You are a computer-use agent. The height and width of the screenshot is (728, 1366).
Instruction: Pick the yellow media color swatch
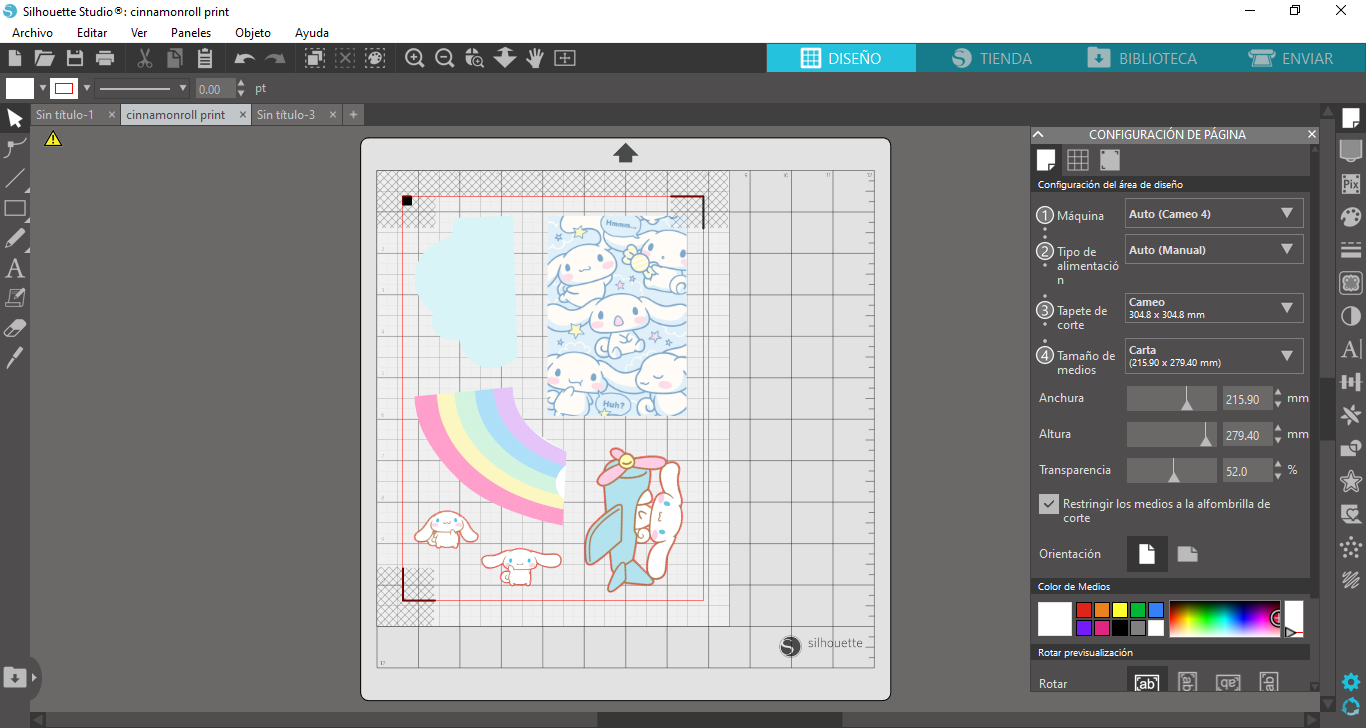1119,610
